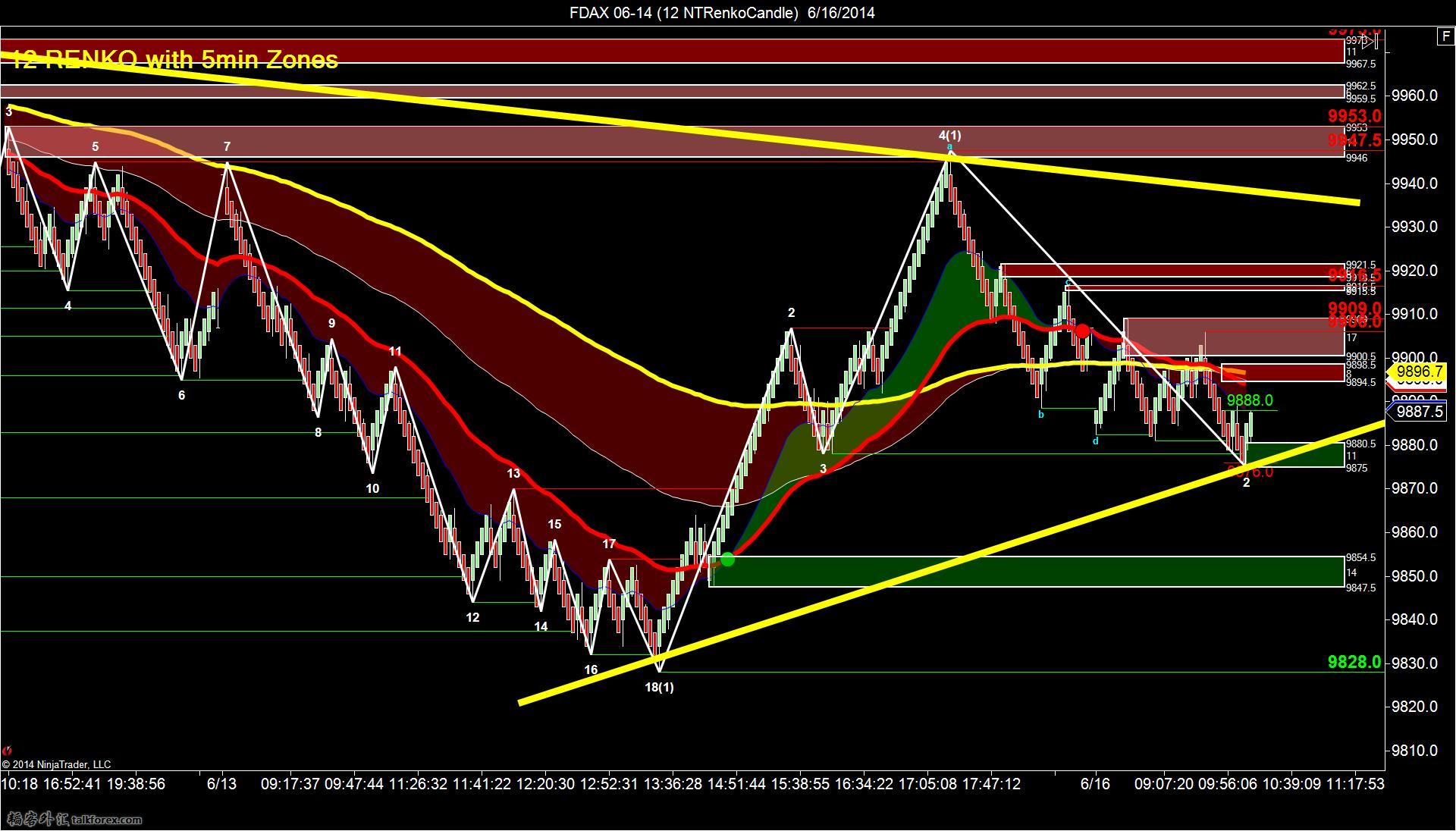Click the 16:34:22 time axis label
The width and height of the screenshot is (1456, 831).
coord(864,784)
